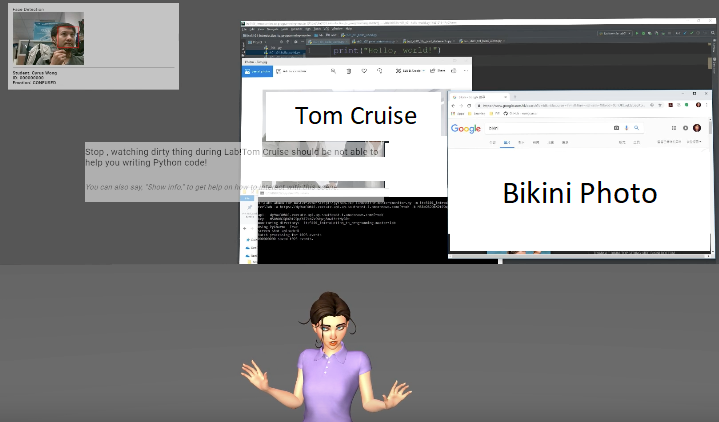The image size is (719, 422).
Task: Click the heart favorite icon in Photos toolbar
Action: pyautogui.click(x=364, y=71)
